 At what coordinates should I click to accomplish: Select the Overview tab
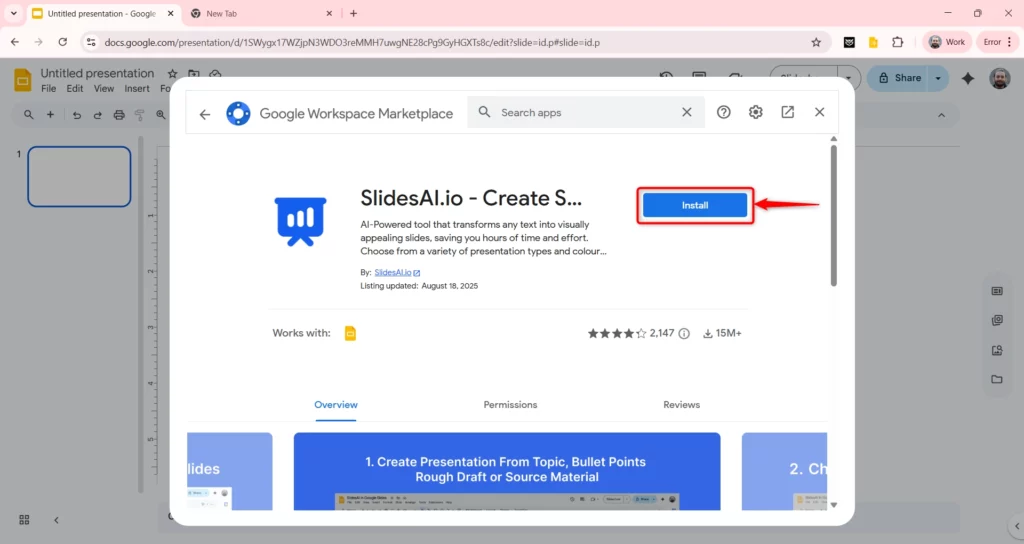(x=336, y=405)
